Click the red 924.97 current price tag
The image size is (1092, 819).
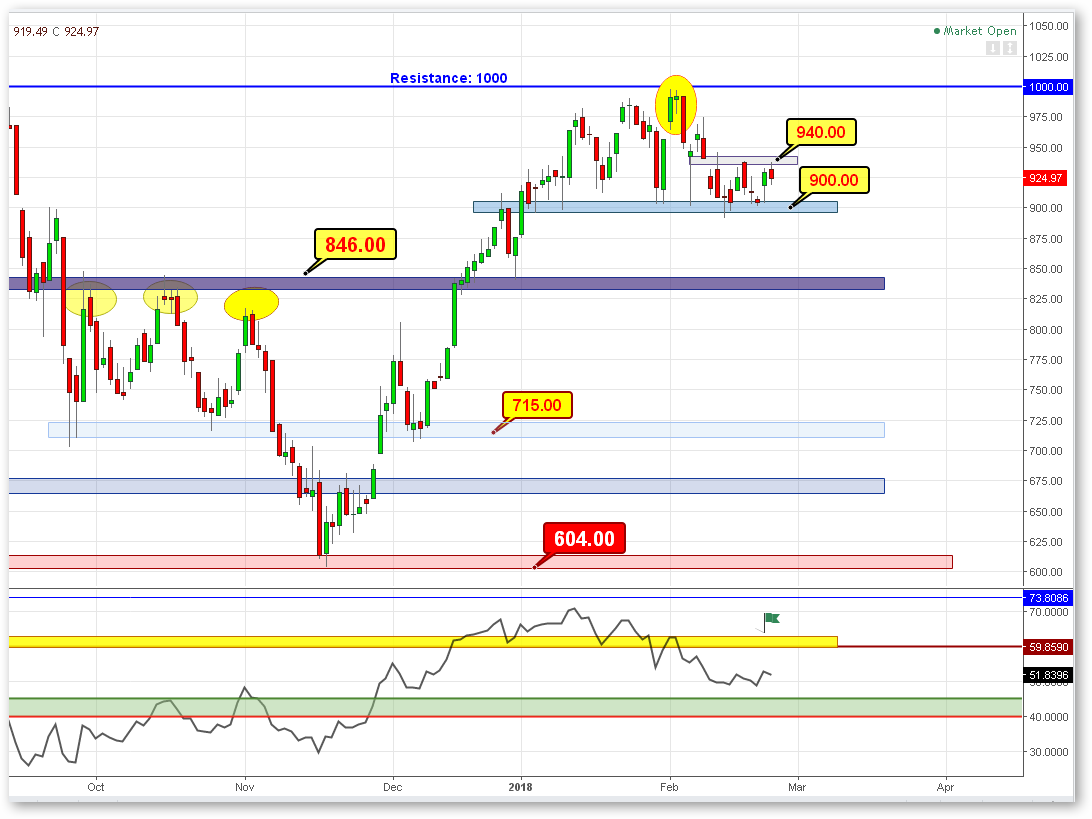tap(1045, 178)
